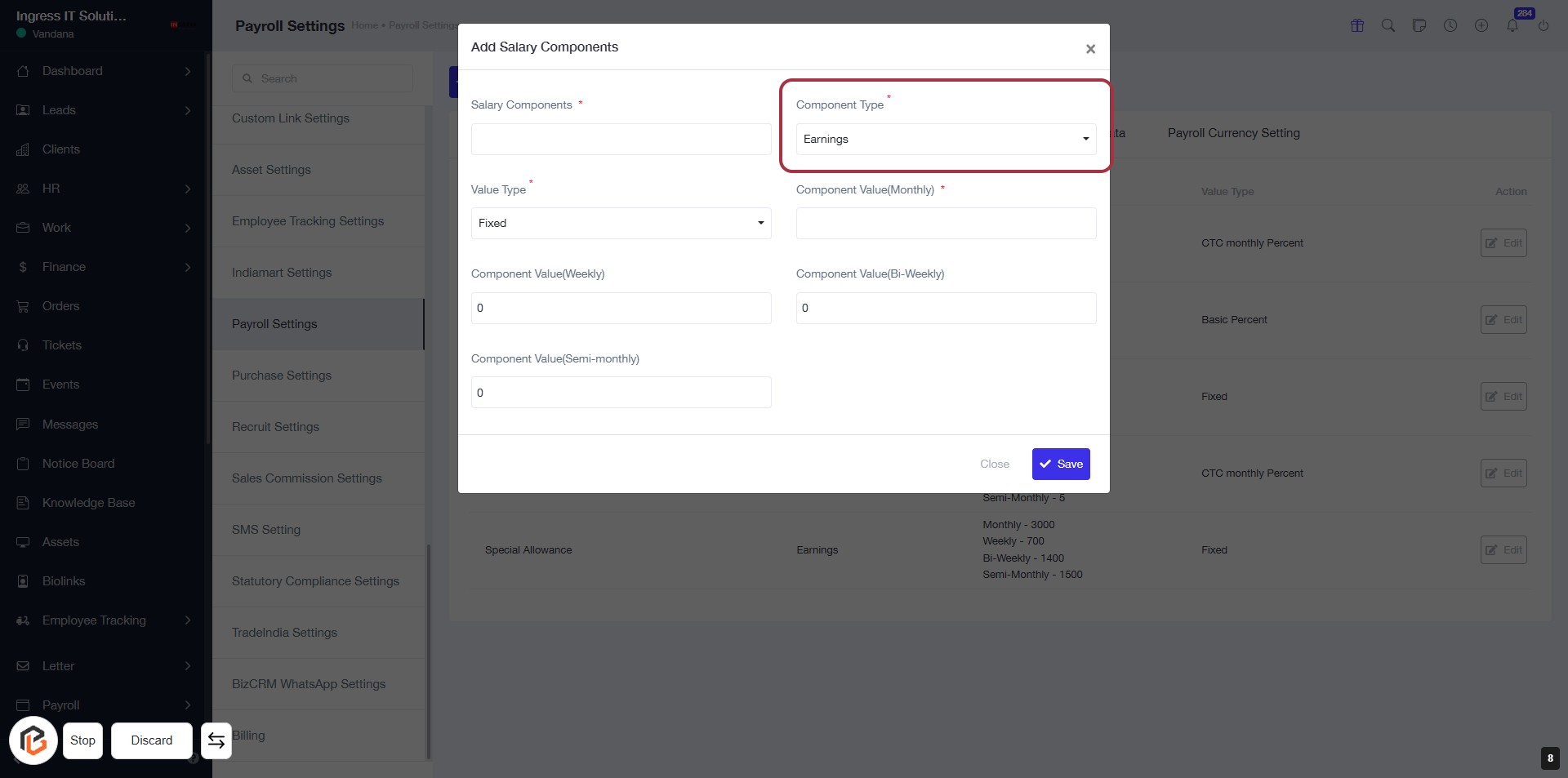Select Statutory Compliance Settings in settings list
This screenshot has height=778, width=1568.
pos(315,581)
